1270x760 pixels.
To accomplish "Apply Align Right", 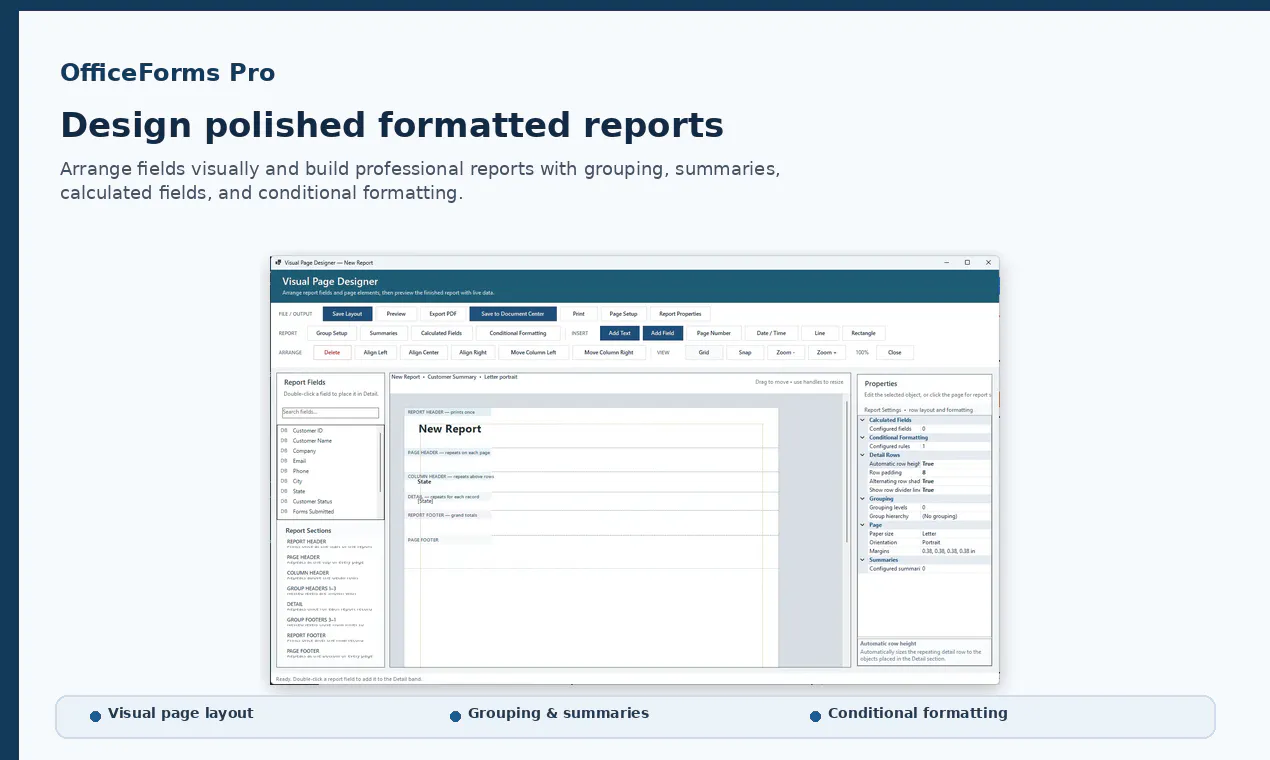I will (473, 352).
